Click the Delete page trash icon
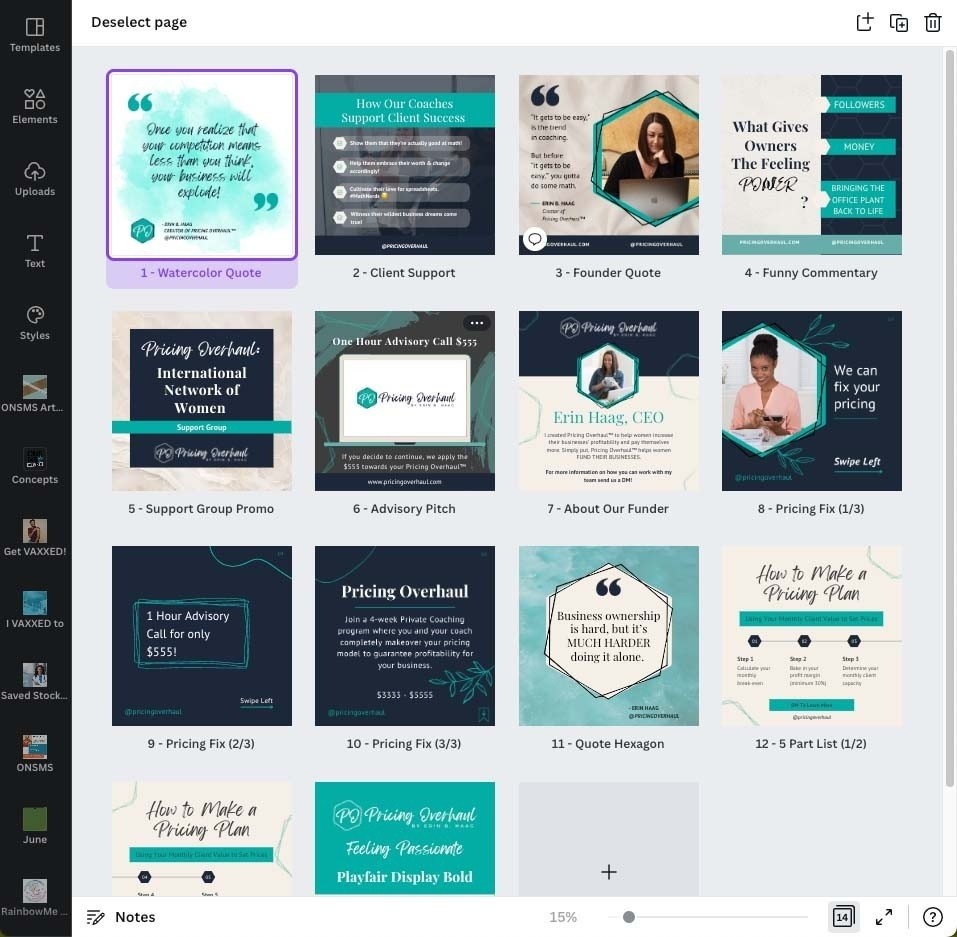 (x=933, y=23)
